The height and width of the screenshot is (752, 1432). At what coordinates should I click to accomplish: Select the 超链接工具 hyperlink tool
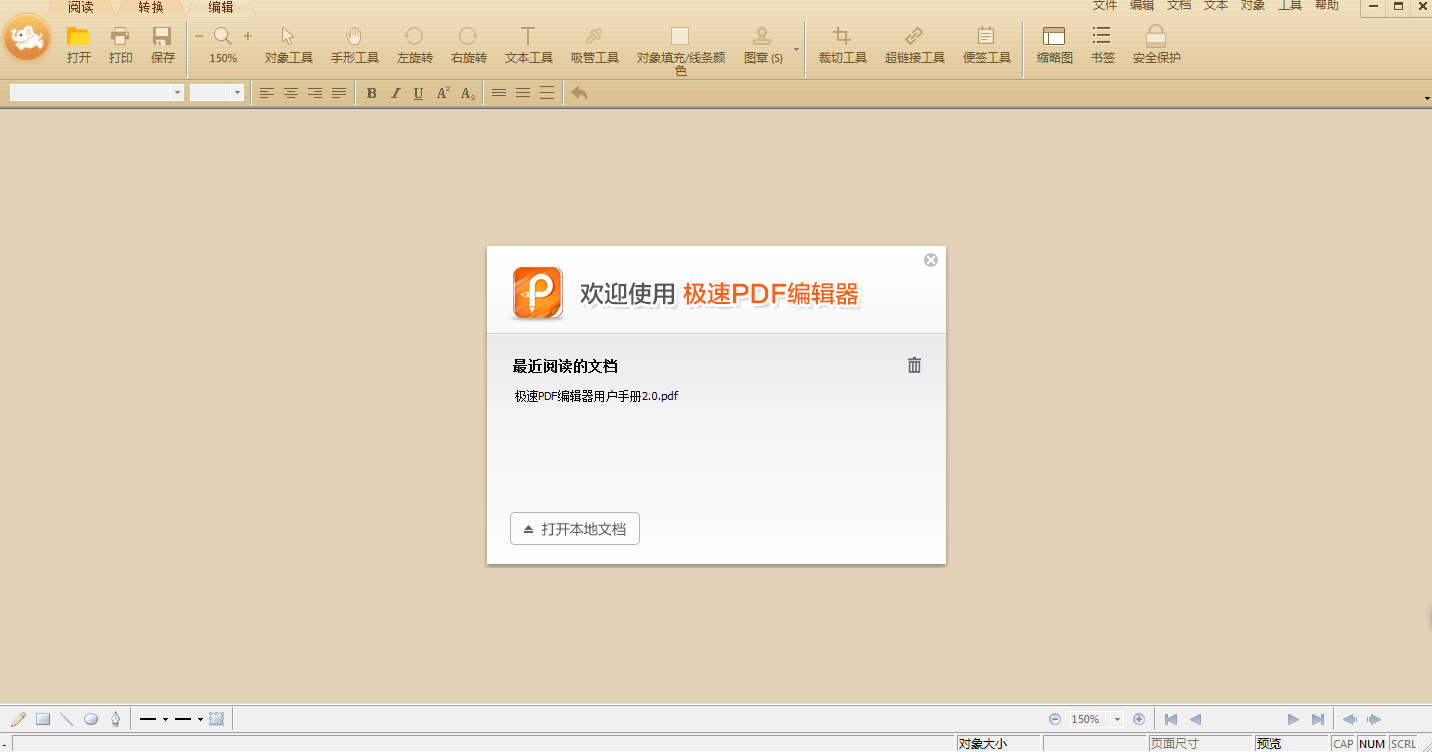[x=915, y=46]
